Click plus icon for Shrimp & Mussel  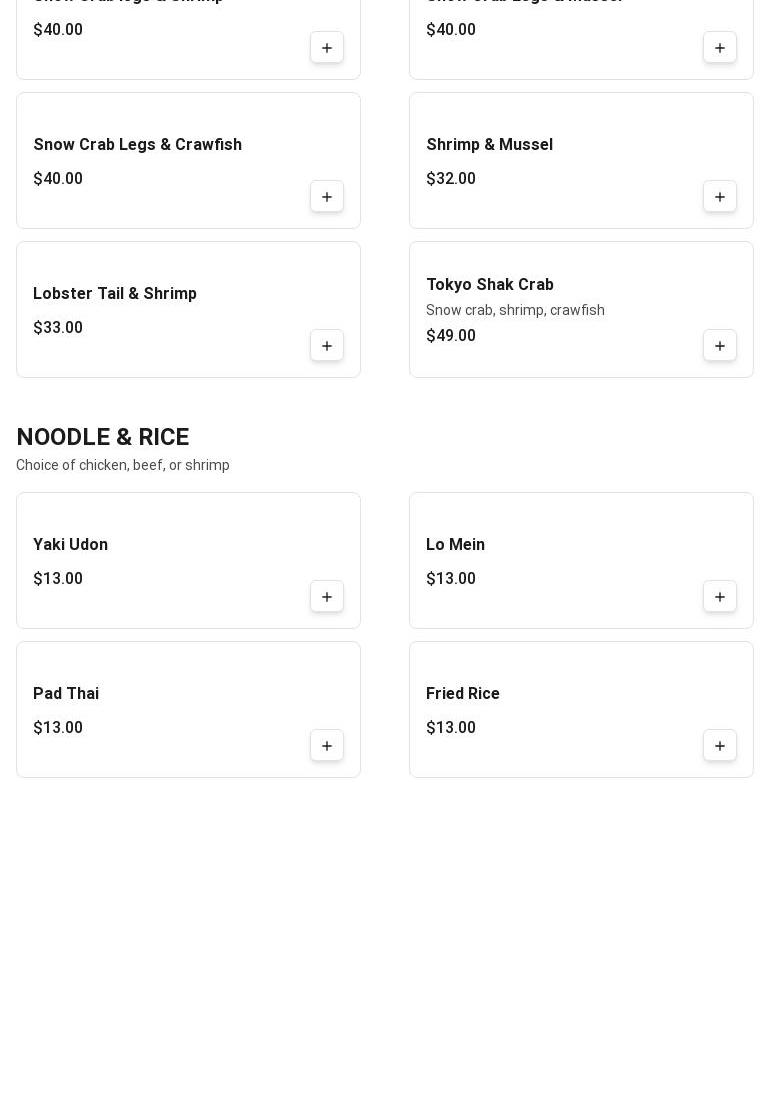(x=720, y=197)
